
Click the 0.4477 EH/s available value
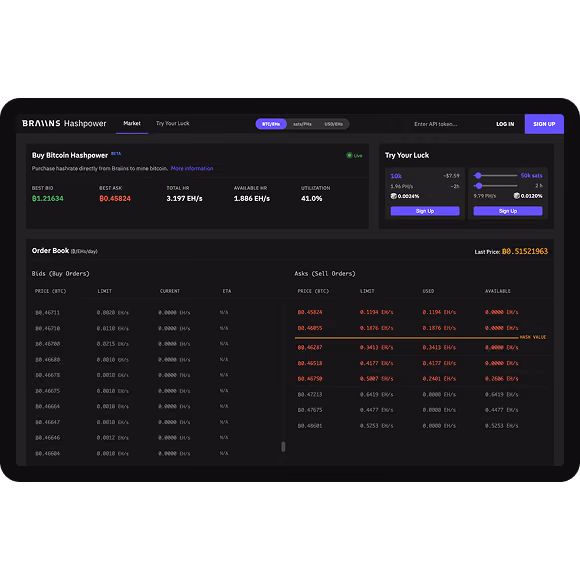click(502, 410)
